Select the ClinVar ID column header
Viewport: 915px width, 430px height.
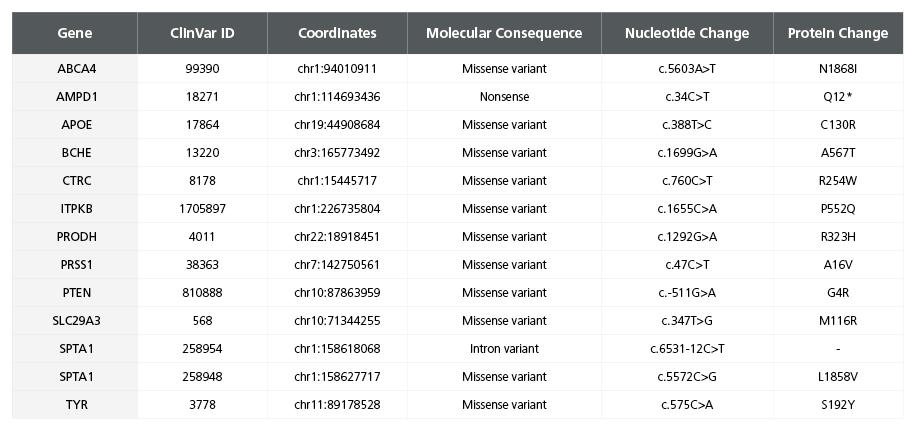tap(202, 33)
